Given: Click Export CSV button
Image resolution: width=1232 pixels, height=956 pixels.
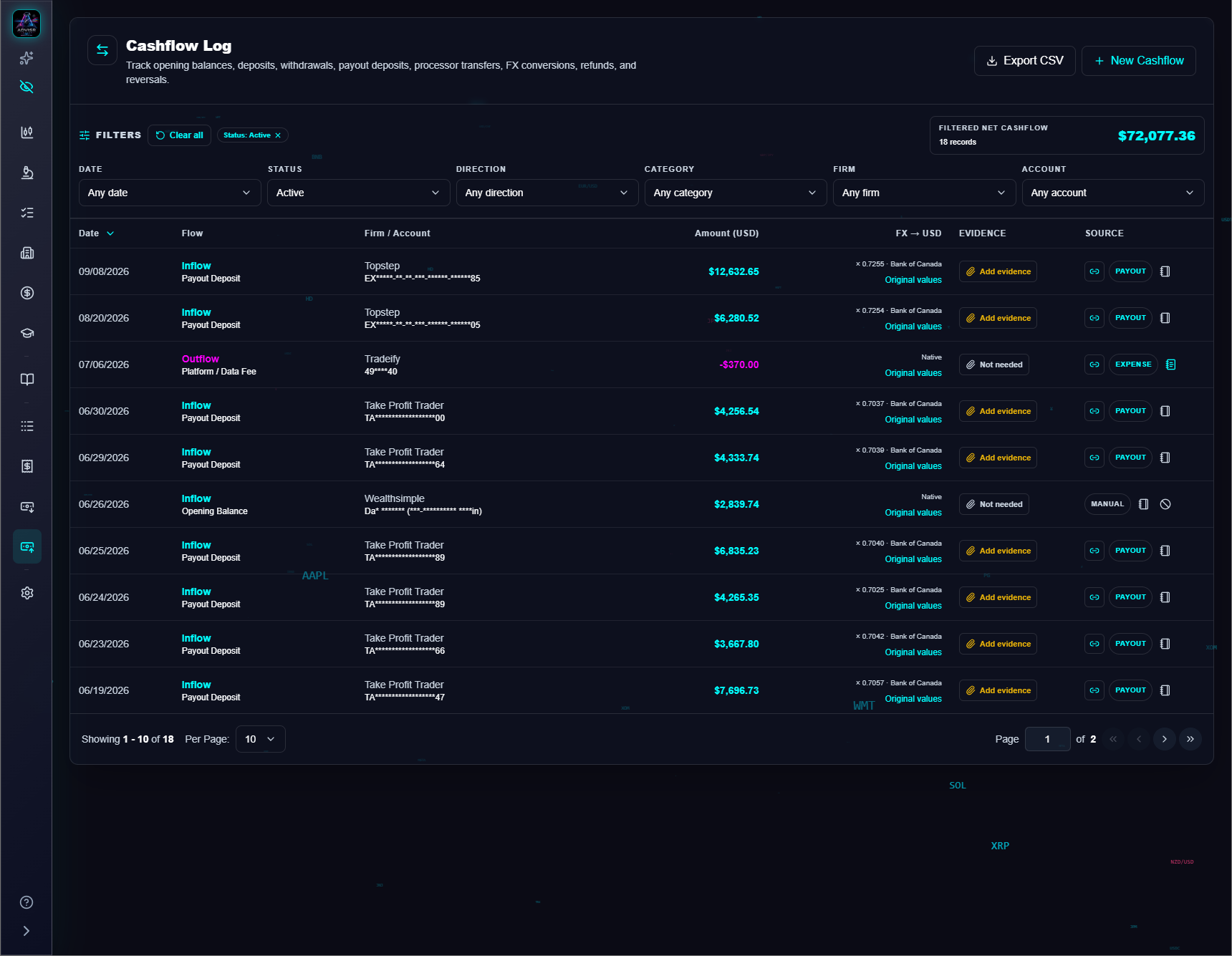Looking at the screenshot, I should (x=1024, y=61).
